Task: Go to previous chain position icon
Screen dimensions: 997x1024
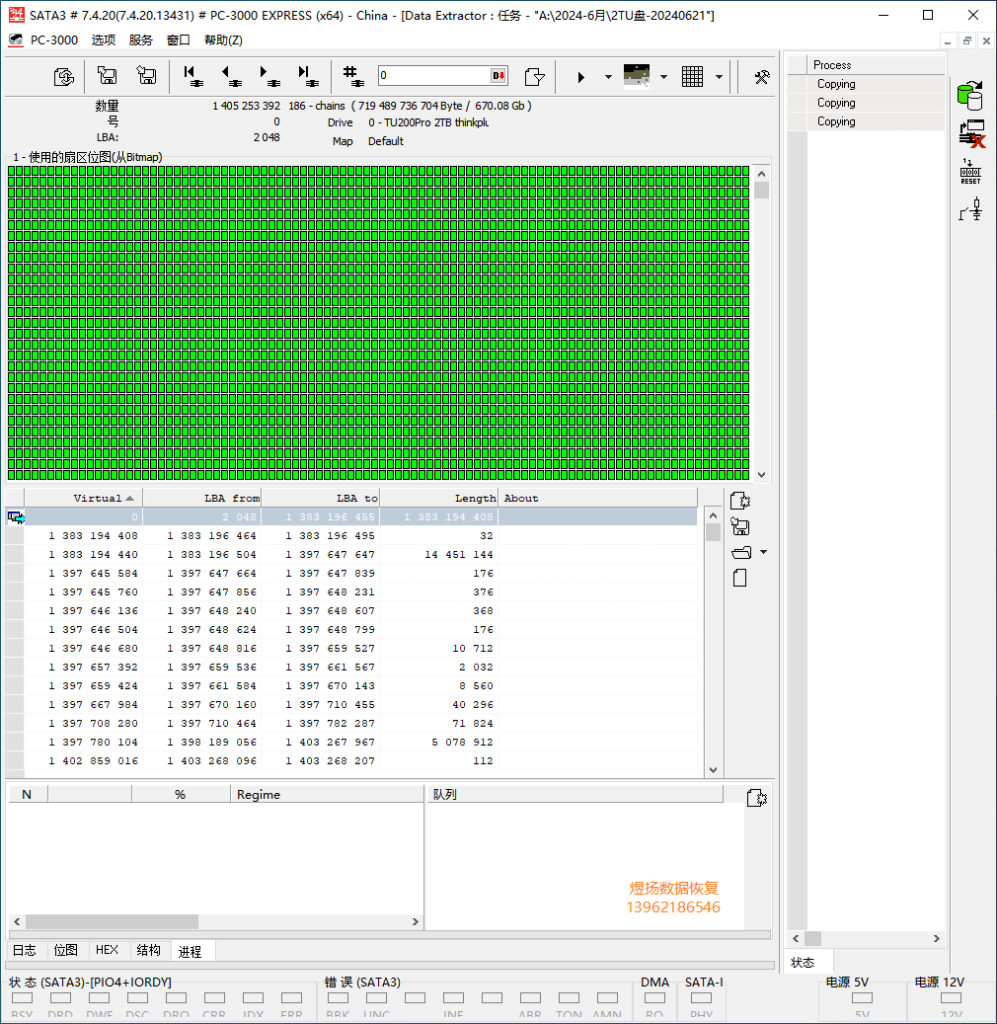Action: click(231, 76)
